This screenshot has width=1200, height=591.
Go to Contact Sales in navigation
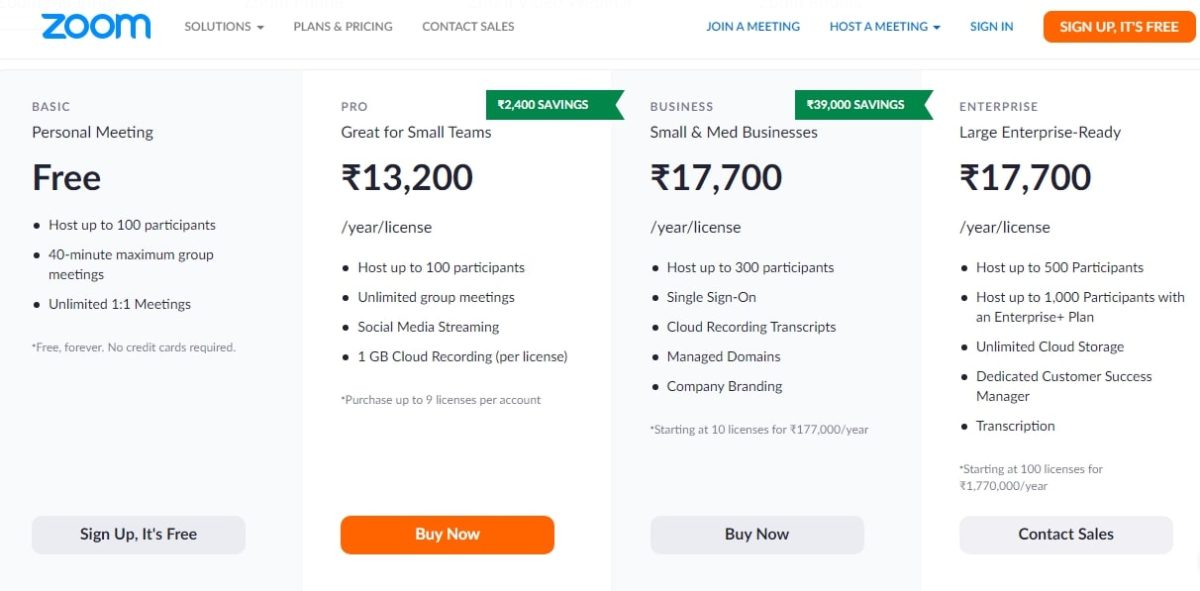[468, 27]
